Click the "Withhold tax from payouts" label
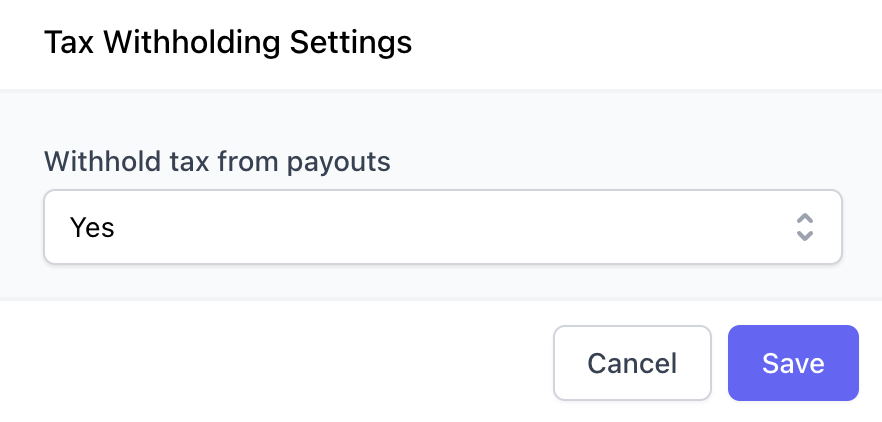This screenshot has height=422, width=882. click(x=217, y=161)
